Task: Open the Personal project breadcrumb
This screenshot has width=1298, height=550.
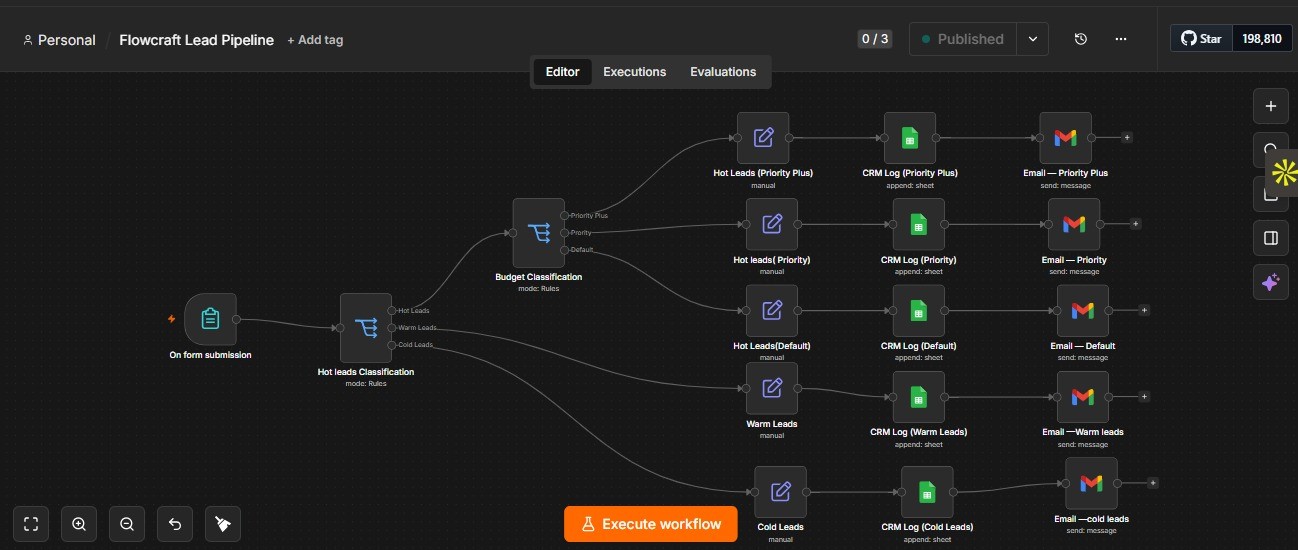Action: [x=59, y=40]
